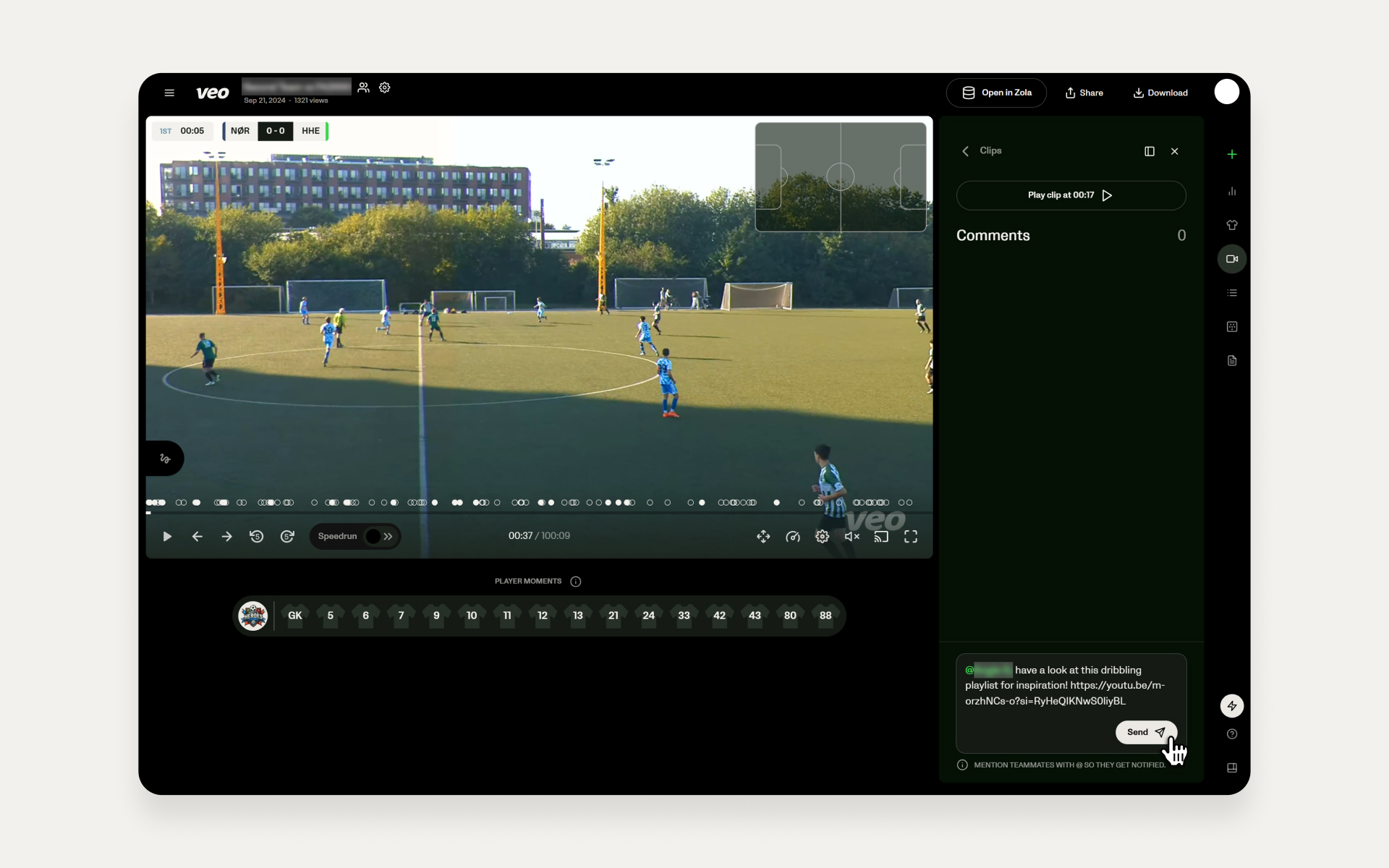Open video player settings gear
The image size is (1389, 868).
(823, 537)
